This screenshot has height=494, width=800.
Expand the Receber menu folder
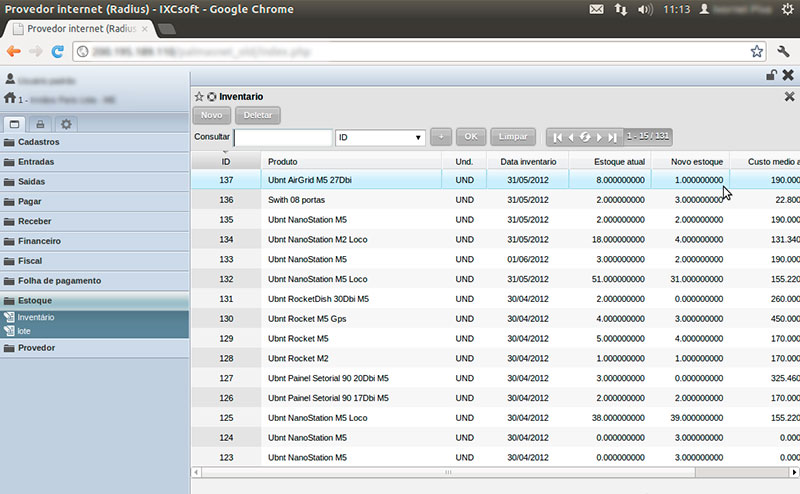tap(94, 221)
